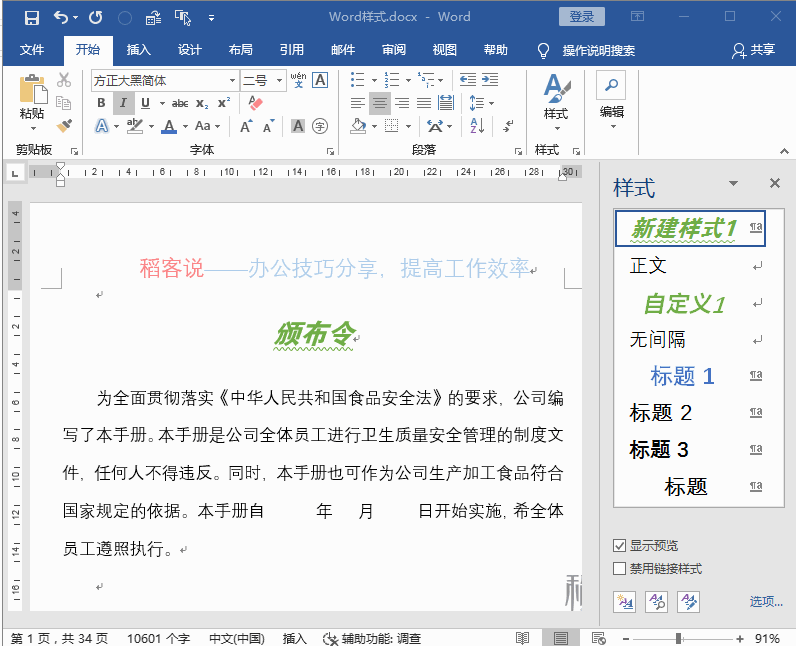The height and width of the screenshot is (646, 796).
Task: Uncheck the 显示预览 checkbox
Action: [x=619, y=546]
